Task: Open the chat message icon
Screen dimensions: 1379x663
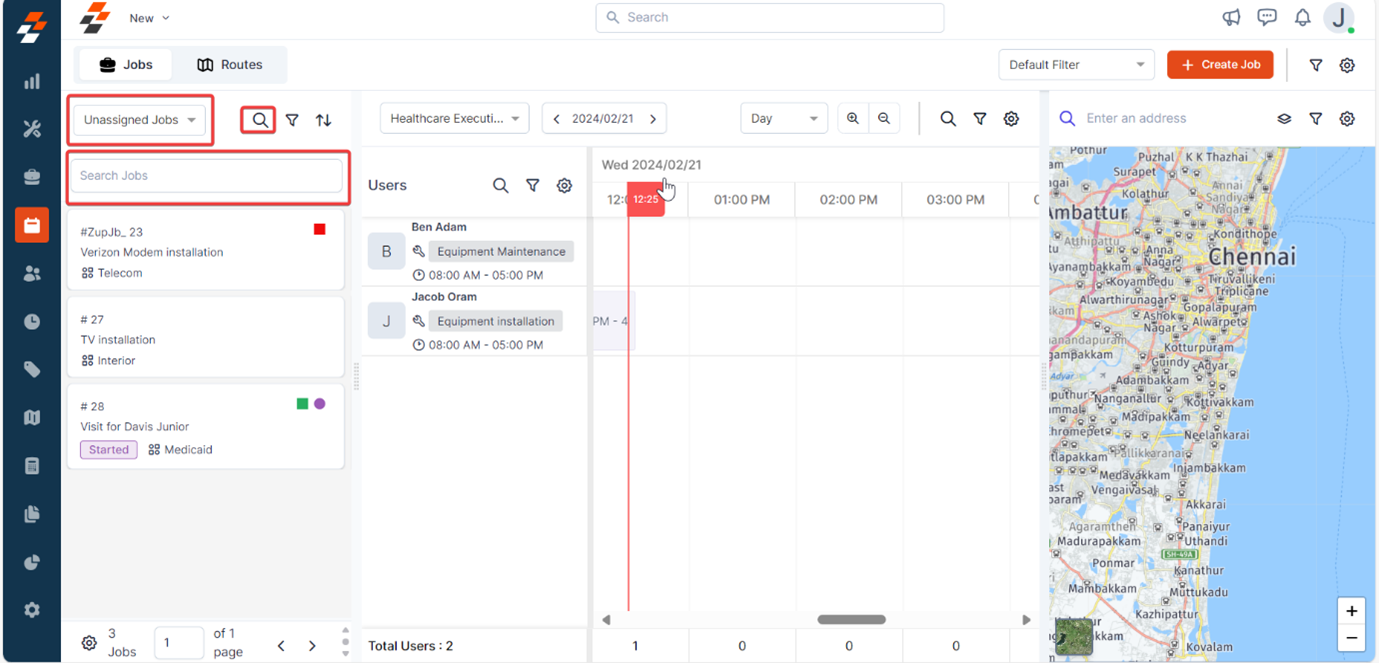Action: click(1267, 17)
